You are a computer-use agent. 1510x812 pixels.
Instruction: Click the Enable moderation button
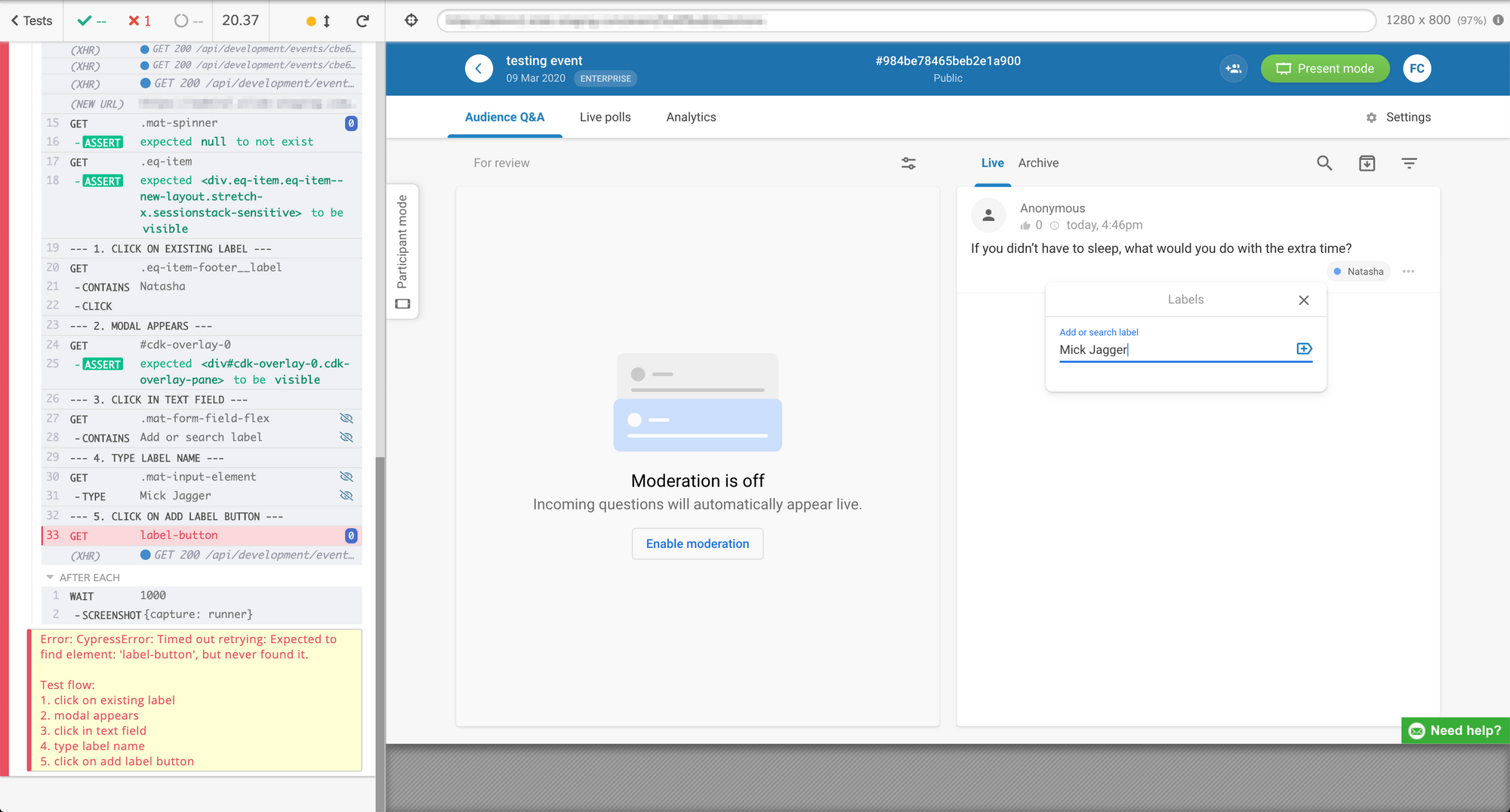point(697,543)
